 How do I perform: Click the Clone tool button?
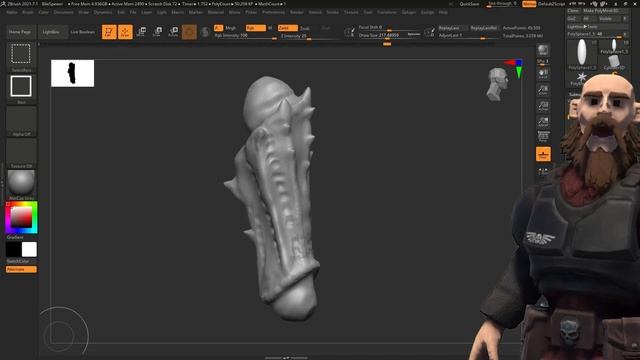tap(573, 11)
